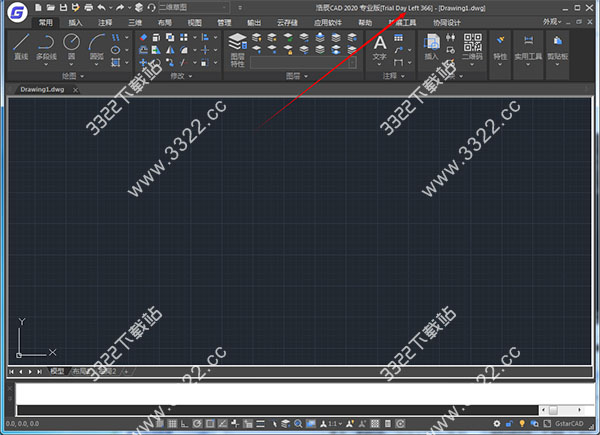Open the workspace dropdown (二维草图)
Screen dimensions: 600x435
coord(194,7)
